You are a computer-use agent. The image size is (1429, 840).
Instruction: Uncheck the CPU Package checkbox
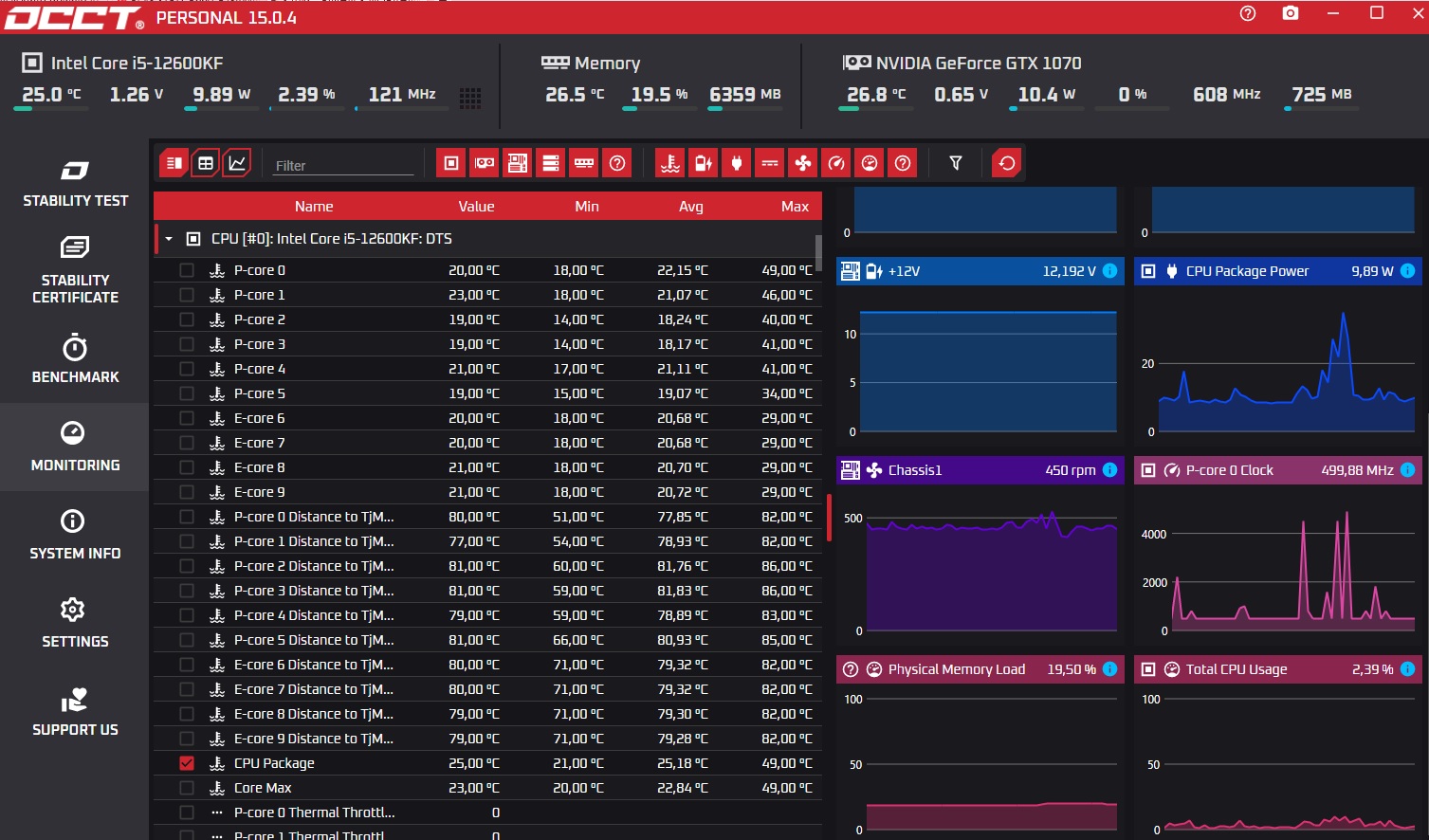pos(187,763)
